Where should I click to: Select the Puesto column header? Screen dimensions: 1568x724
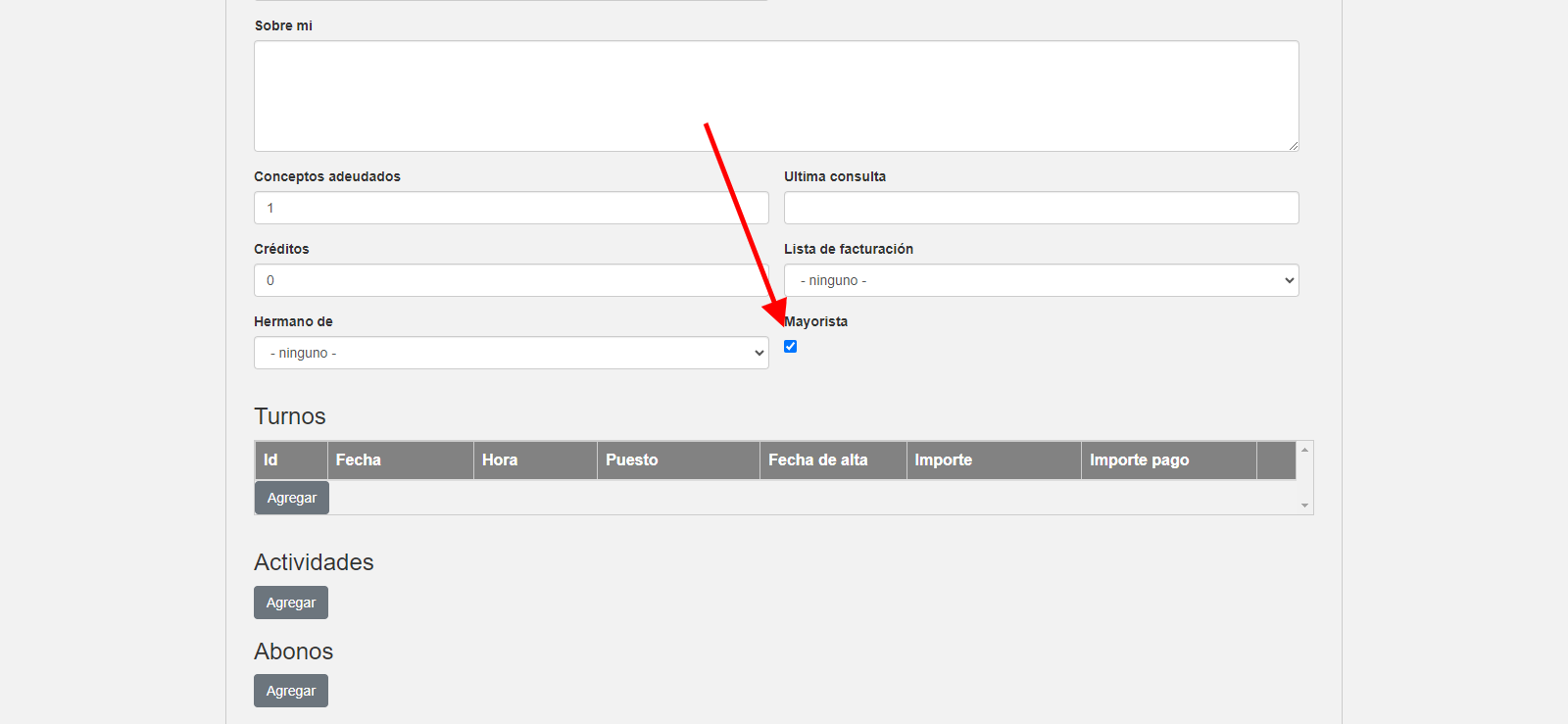(678, 460)
